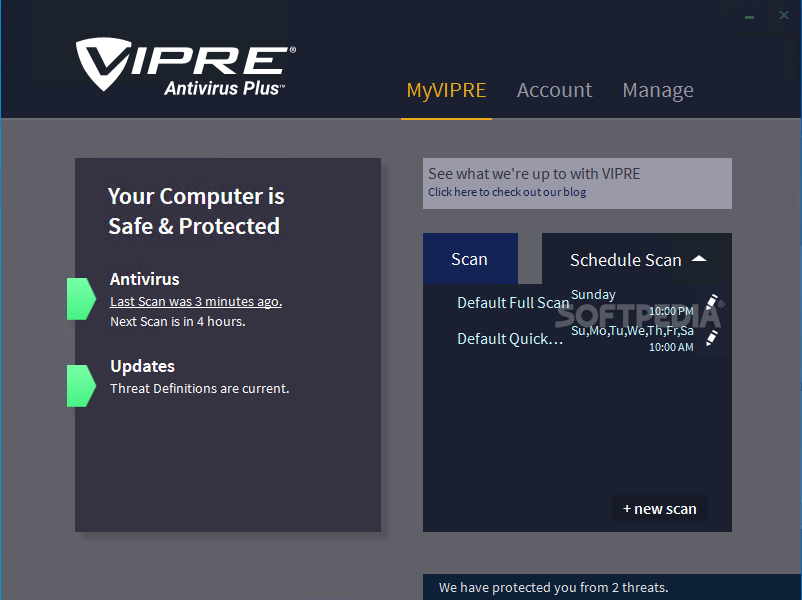Select the Default Quick… scan entry
The height and width of the screenshot is (600, 802).
tap(510, 339)
